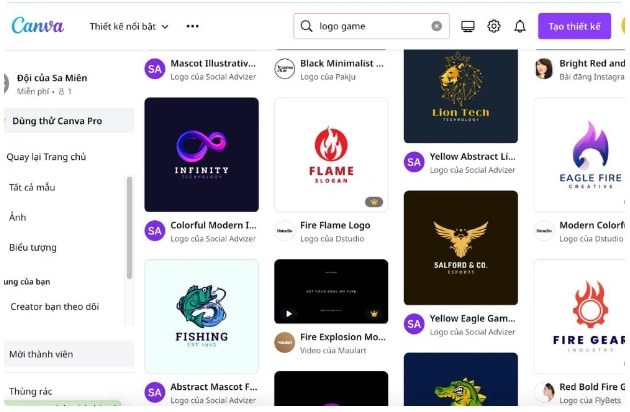Open Thùng rác in the sidebar
Viewport: 630px width, 412px height.
tap(31, 391)
